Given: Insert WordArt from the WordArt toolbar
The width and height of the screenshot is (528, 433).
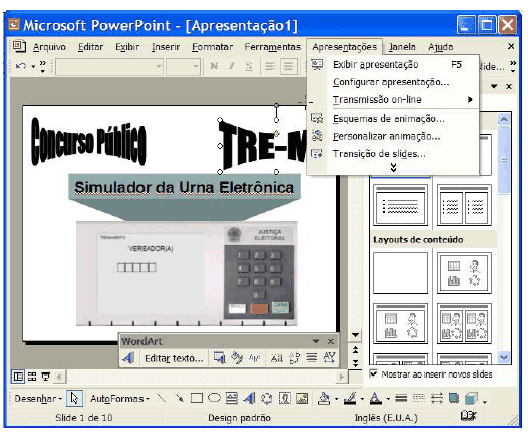Looking at the screenshot, I should pyautogui.click(x=128, y=358).
